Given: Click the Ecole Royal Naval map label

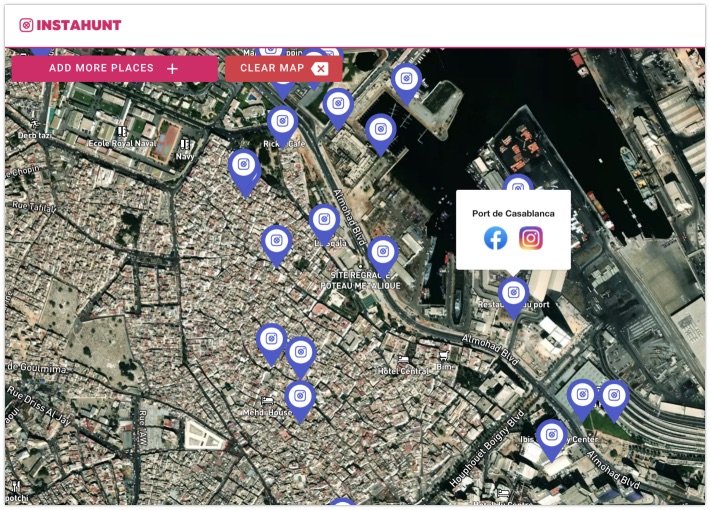Looking at the screenshot, I should coord(122,143).
